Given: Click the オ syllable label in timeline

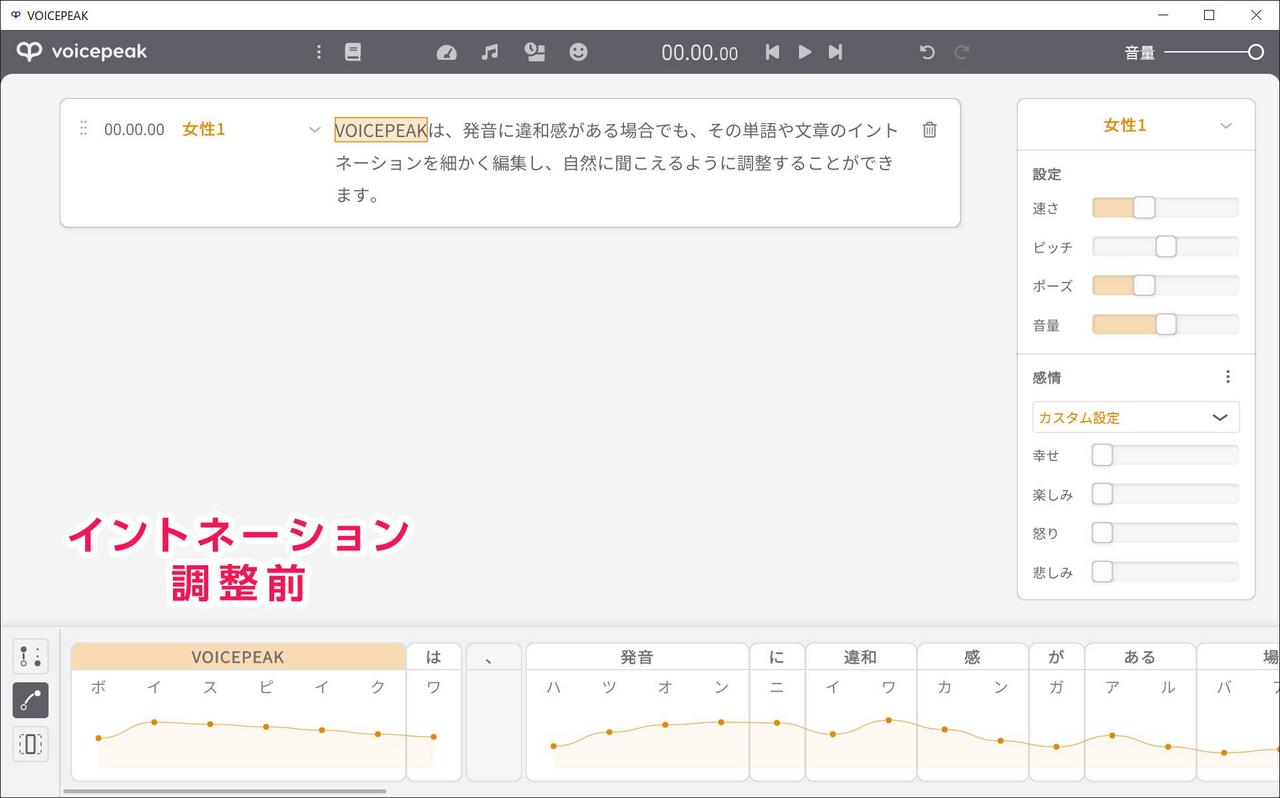Looking at the screenshot, I should click(x=665, y=687).
